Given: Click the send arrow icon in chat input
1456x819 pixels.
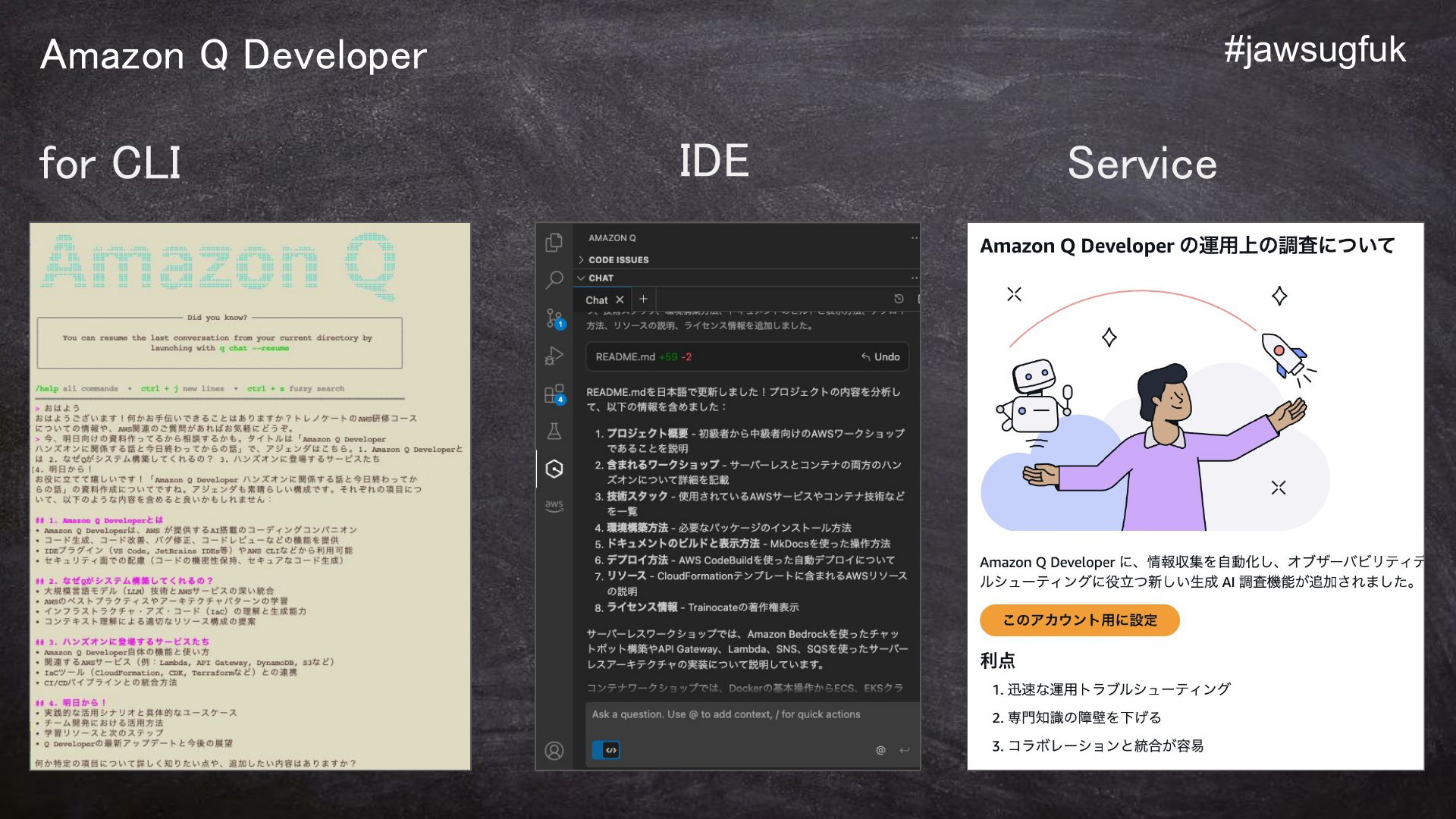Looking at the screenshot, I should click(x=904, y=750).
